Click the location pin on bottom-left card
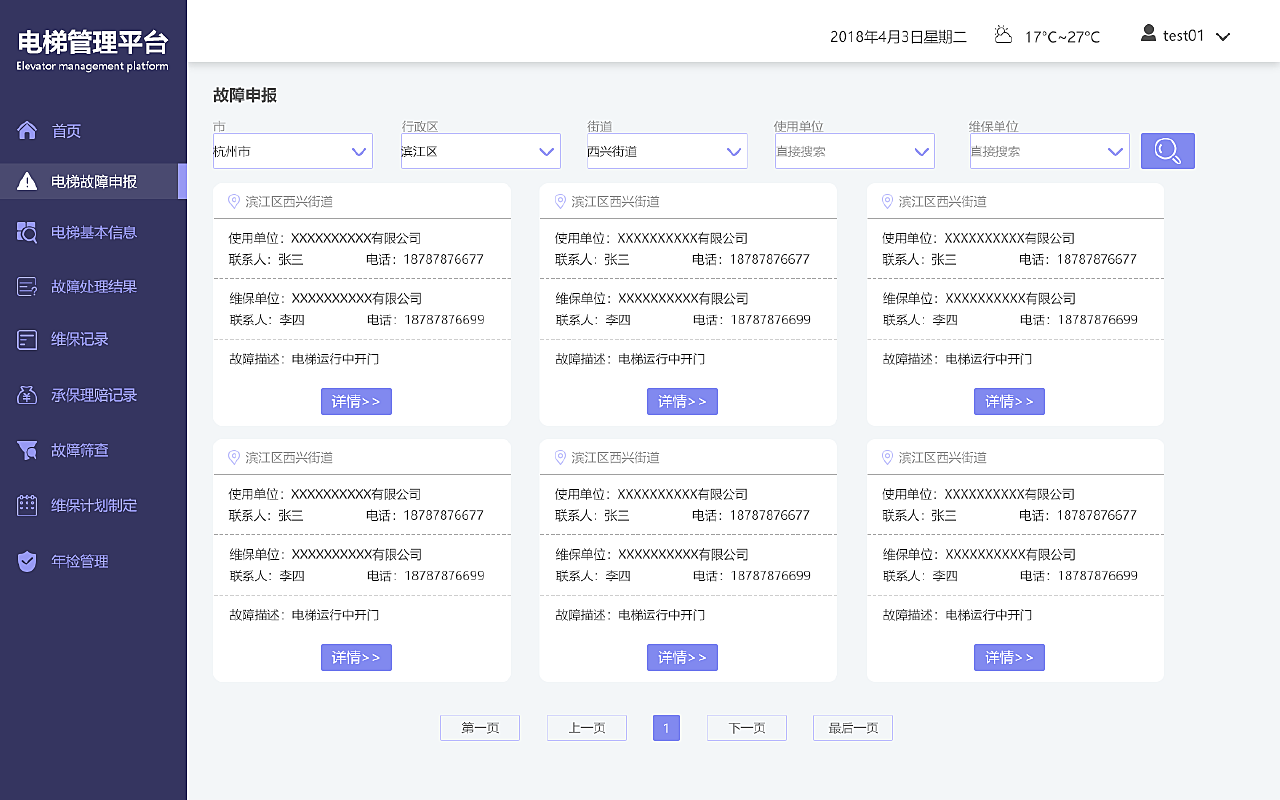The height and width of the screenshot is (800, 1280). click(x=234, y=457)
